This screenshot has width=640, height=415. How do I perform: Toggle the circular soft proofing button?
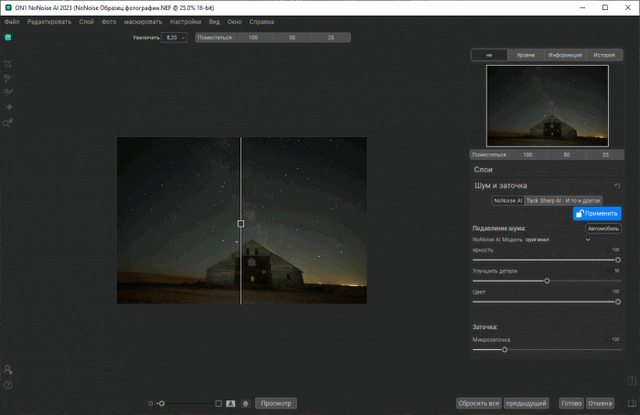point(245,403)
